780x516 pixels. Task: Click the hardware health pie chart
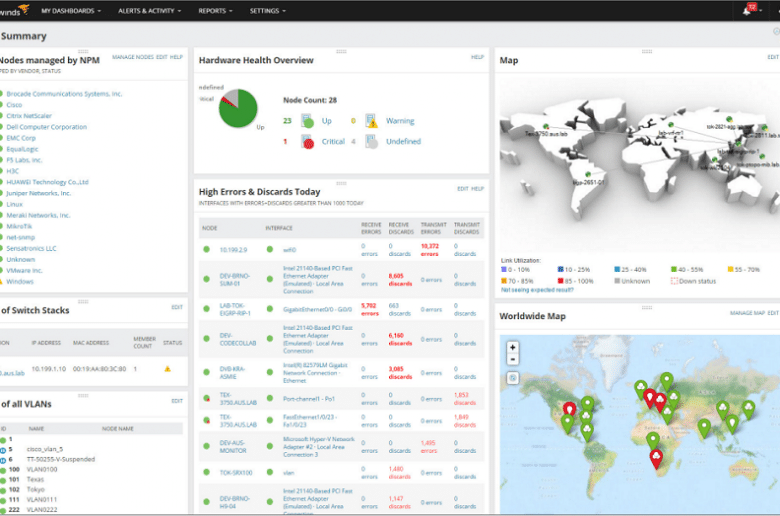(238, 108)
